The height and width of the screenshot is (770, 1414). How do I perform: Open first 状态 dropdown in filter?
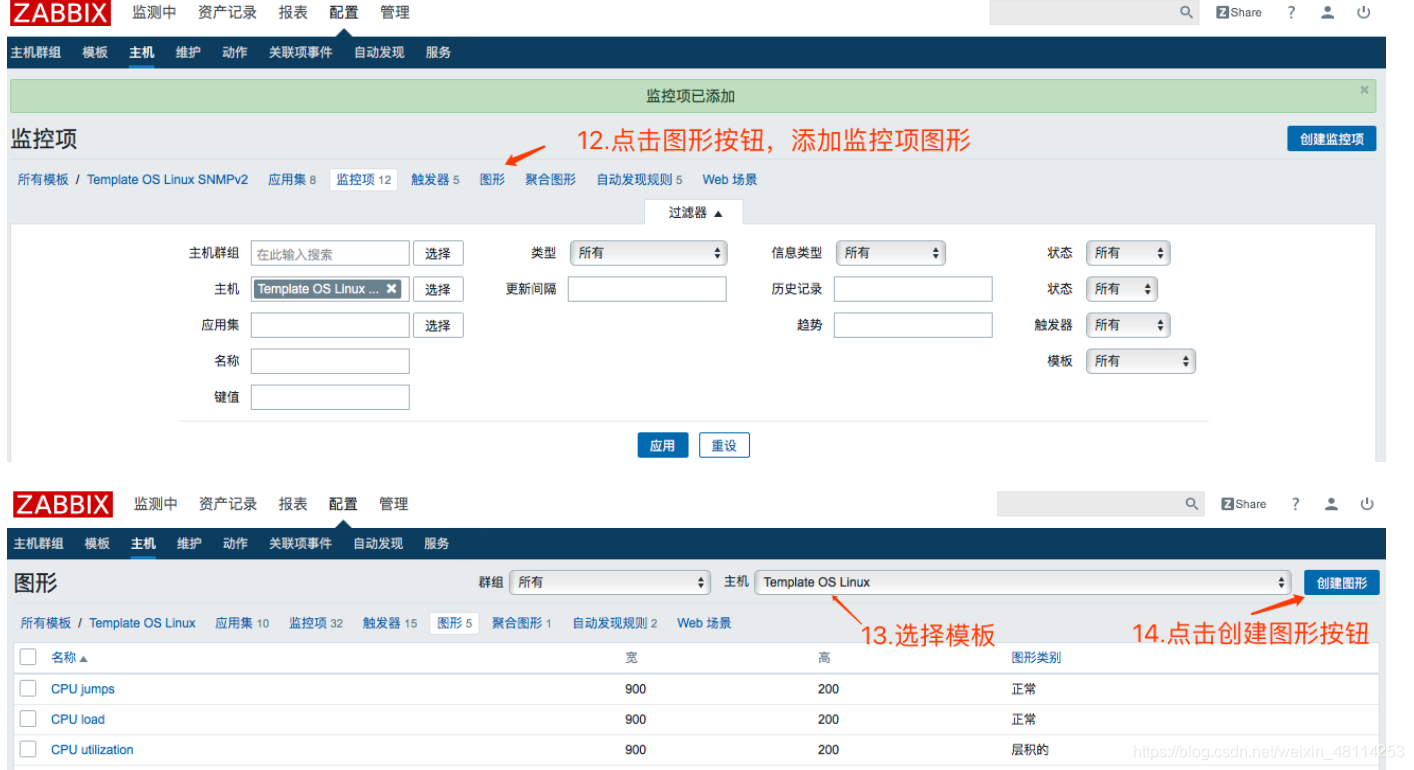[x=1128, y=253]
